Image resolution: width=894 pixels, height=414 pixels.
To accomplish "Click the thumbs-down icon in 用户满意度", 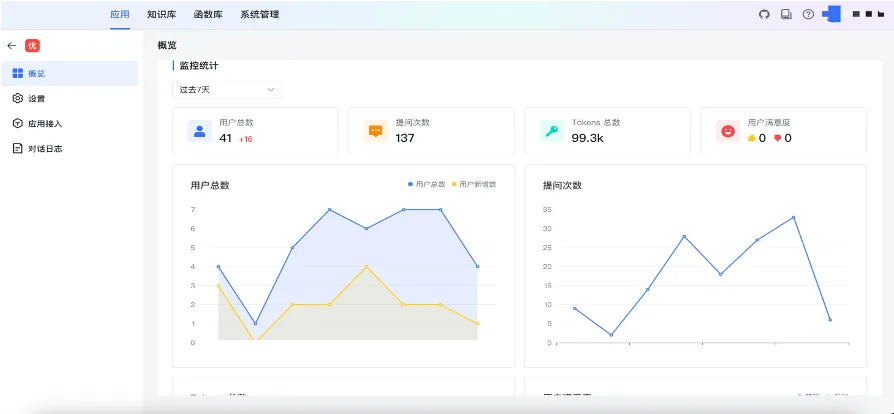I will (777, 138).
